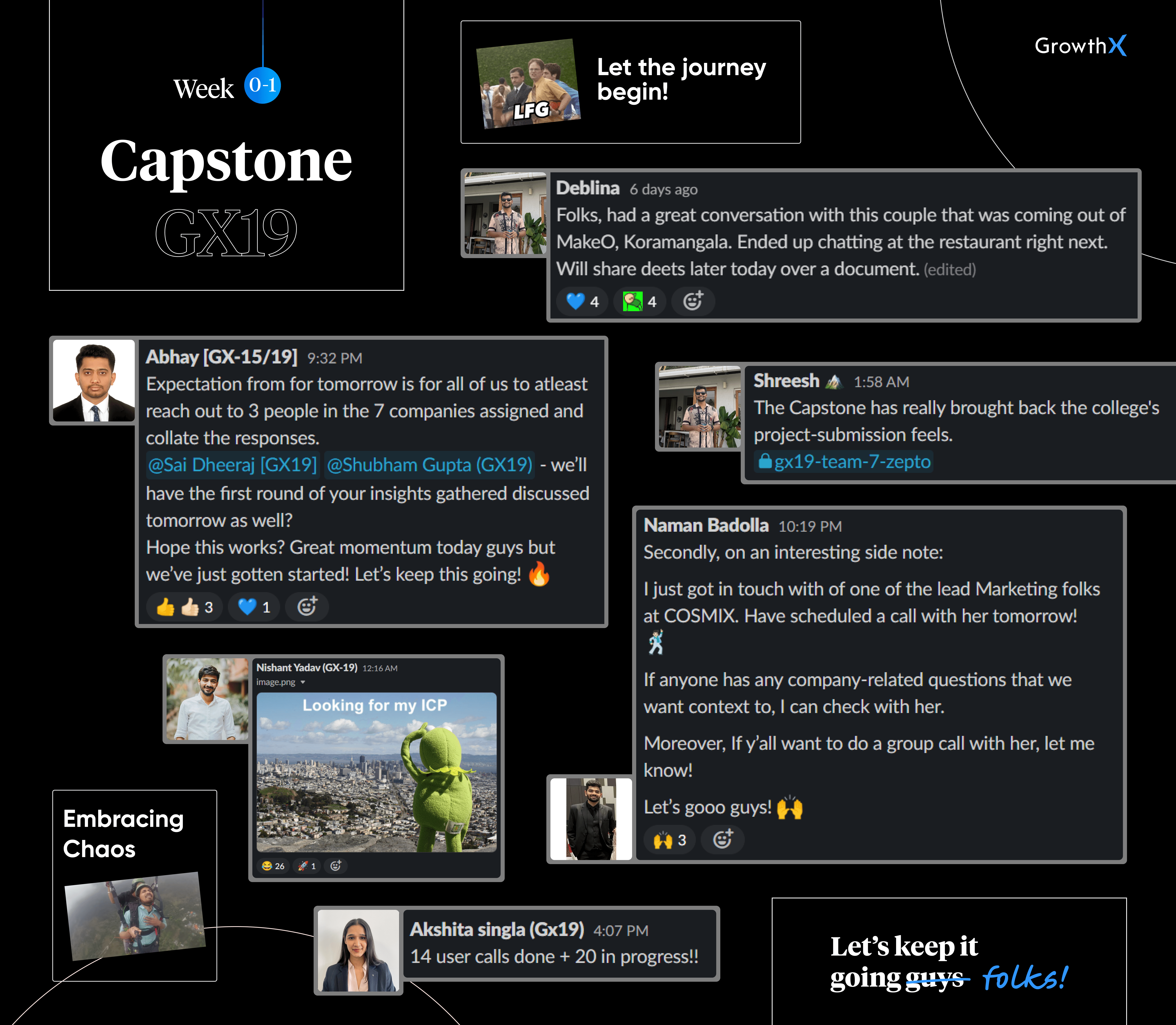
Task: Click the LFG GIF thumbnail
Action: tap(529, 84)
